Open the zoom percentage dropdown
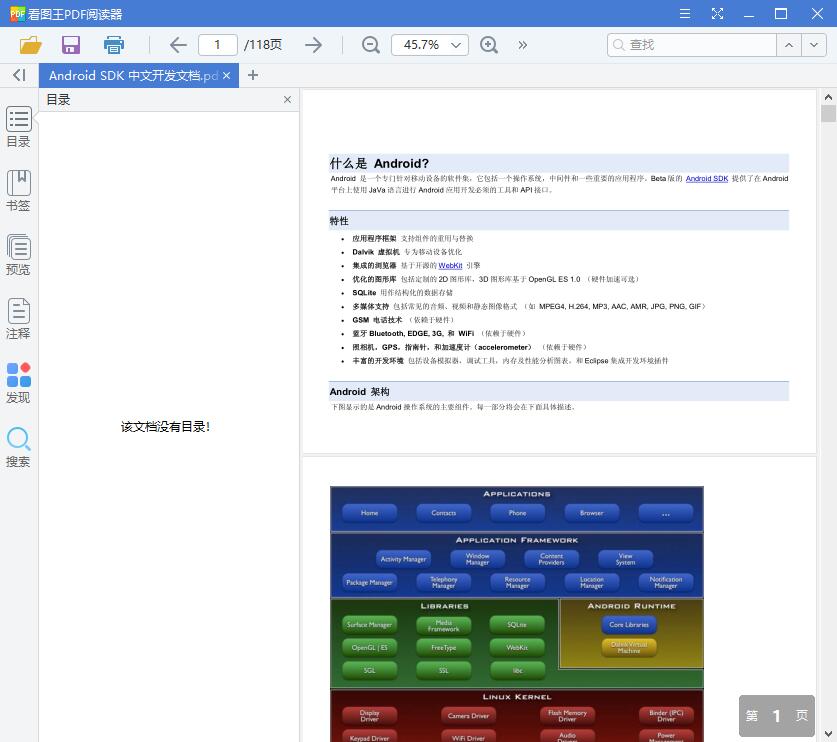The width and height of the screenshot is (837, 742). click(x=429, y=45)
